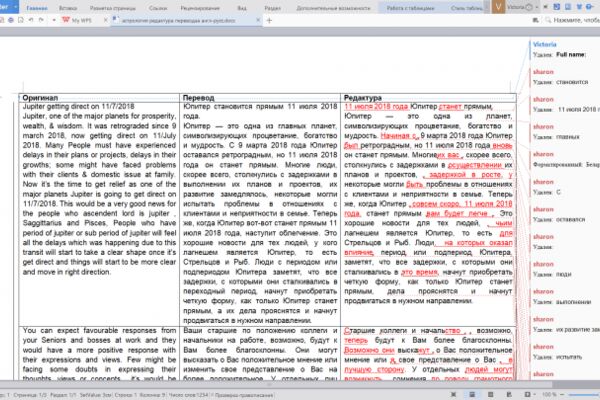Click the icon left of the search field
Viewport: 600px width, 400px height.
(536, 20)
